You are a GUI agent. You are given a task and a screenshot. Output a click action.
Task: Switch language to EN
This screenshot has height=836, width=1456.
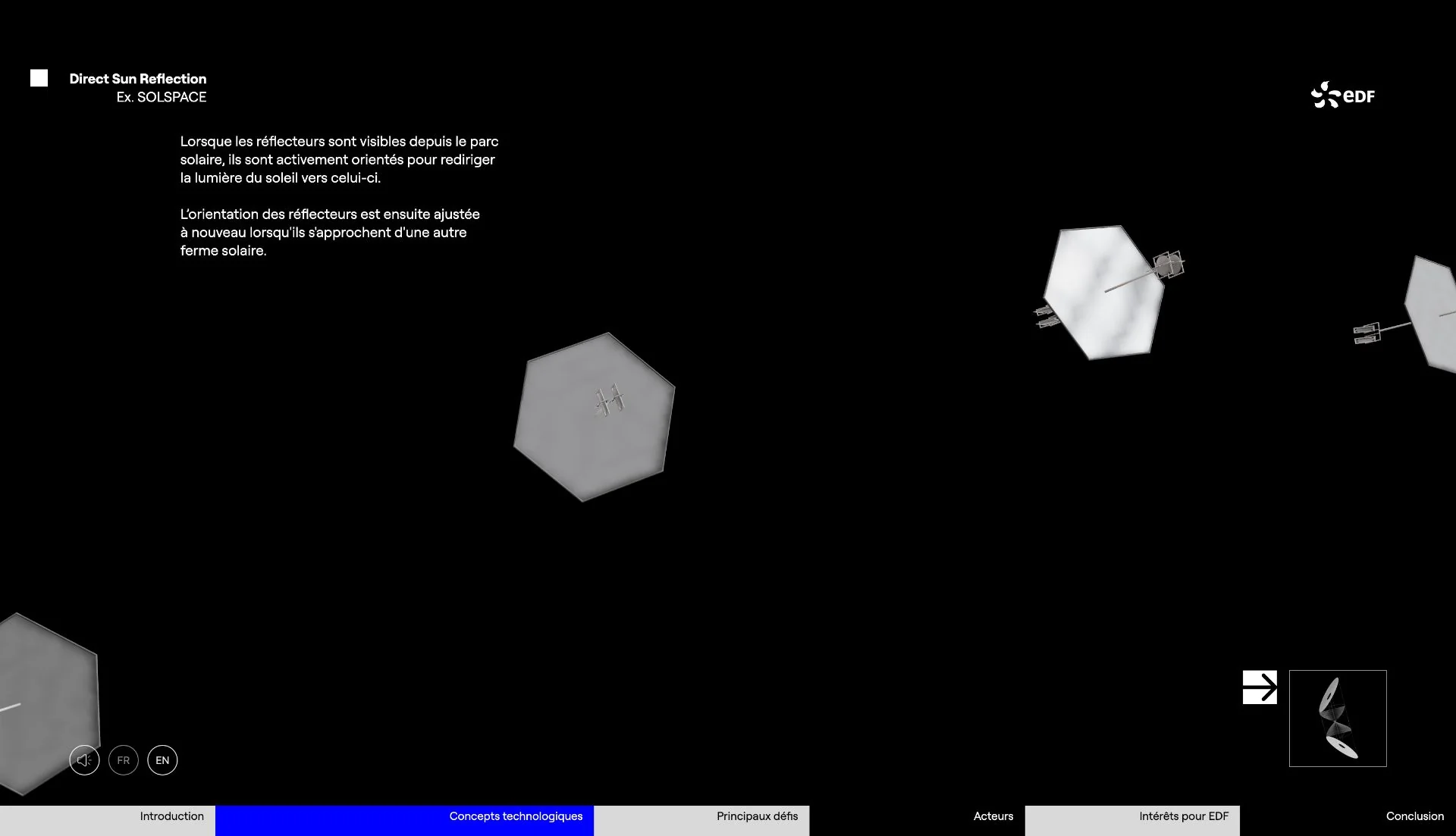click(162, 760)
